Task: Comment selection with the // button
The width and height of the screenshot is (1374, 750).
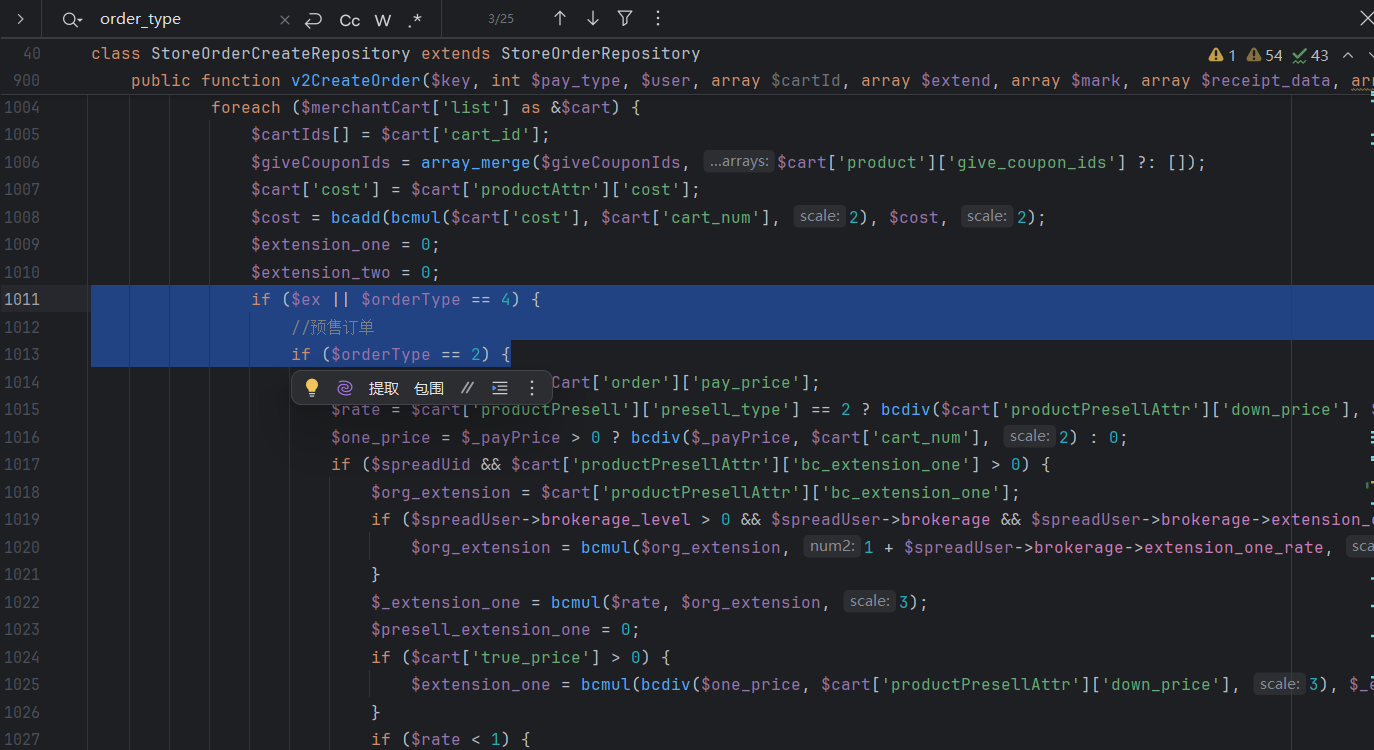Action: (467, 388)
